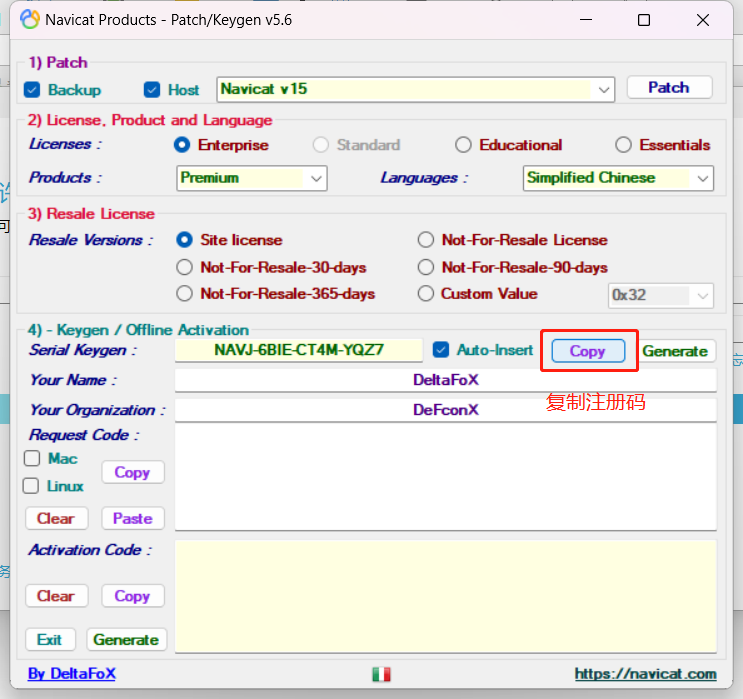The width and height of the screenshot is (743, 699).
Task: Click the app icon in the title bar
Action: pyautogui.click(x=30, y=20)
